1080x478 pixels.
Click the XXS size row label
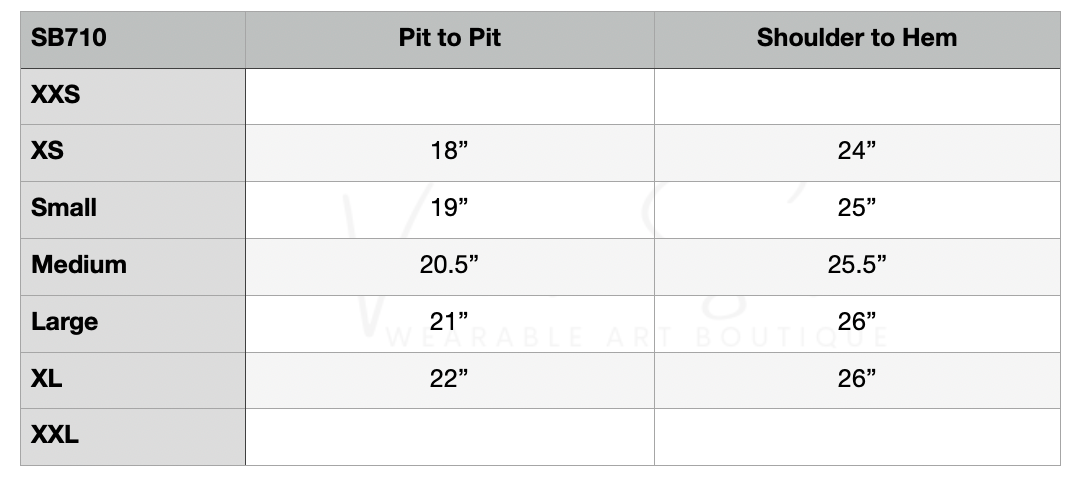[55, 96]
